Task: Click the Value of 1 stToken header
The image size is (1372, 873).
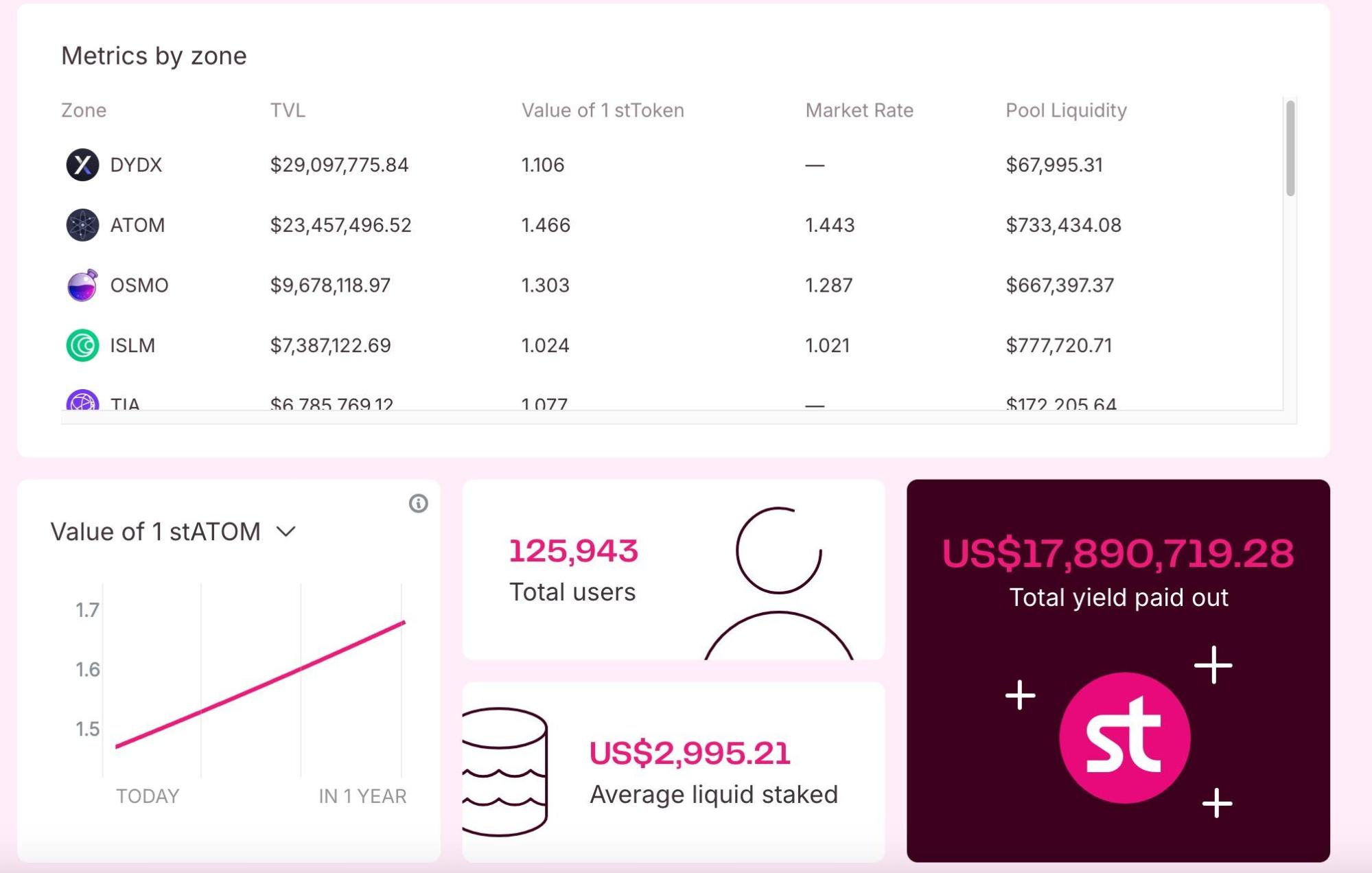Action: click(x=603, y=110)
